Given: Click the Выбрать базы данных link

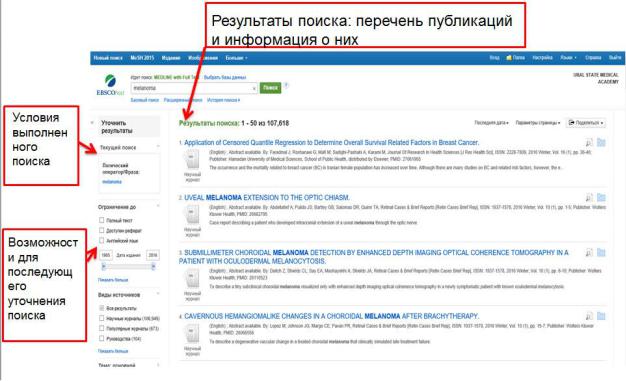Looking at the screenshot, I should (x=225, y=77).
